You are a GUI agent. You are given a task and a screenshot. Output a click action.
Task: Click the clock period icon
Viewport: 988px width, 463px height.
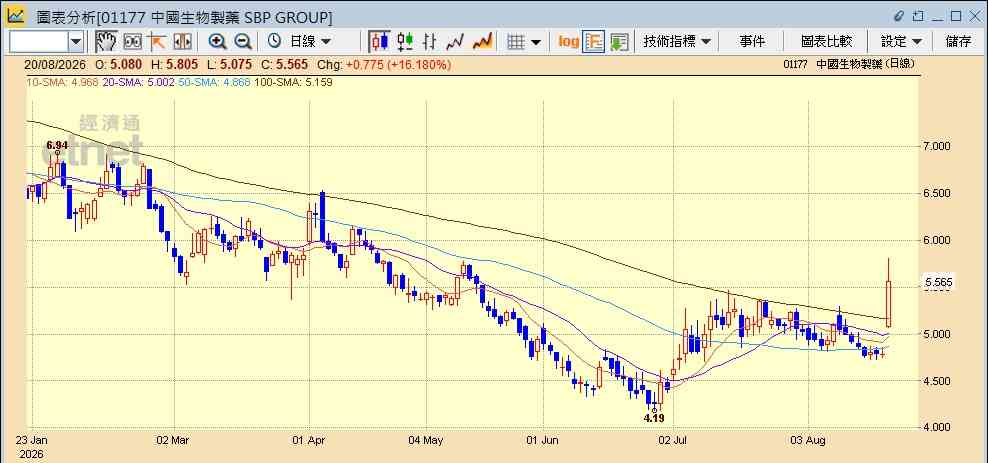click(x=274, y=42)
